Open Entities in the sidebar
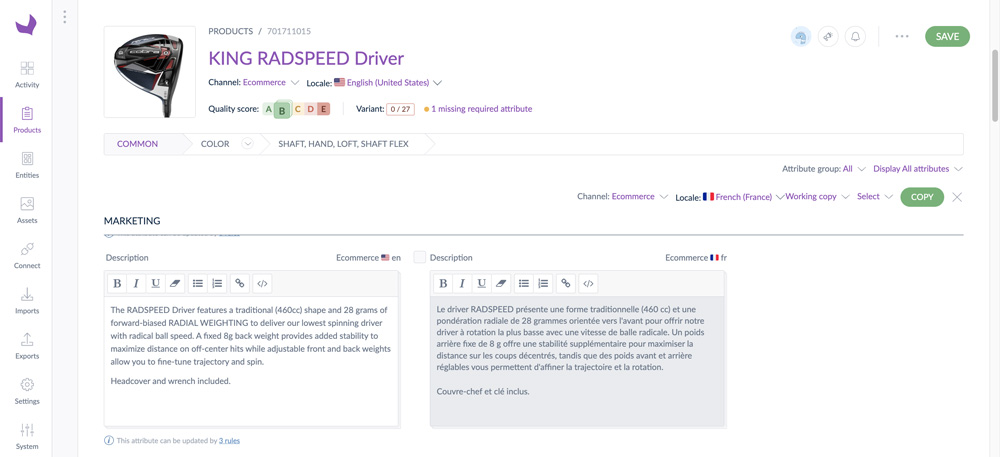1000x457 pixels. 27,165
